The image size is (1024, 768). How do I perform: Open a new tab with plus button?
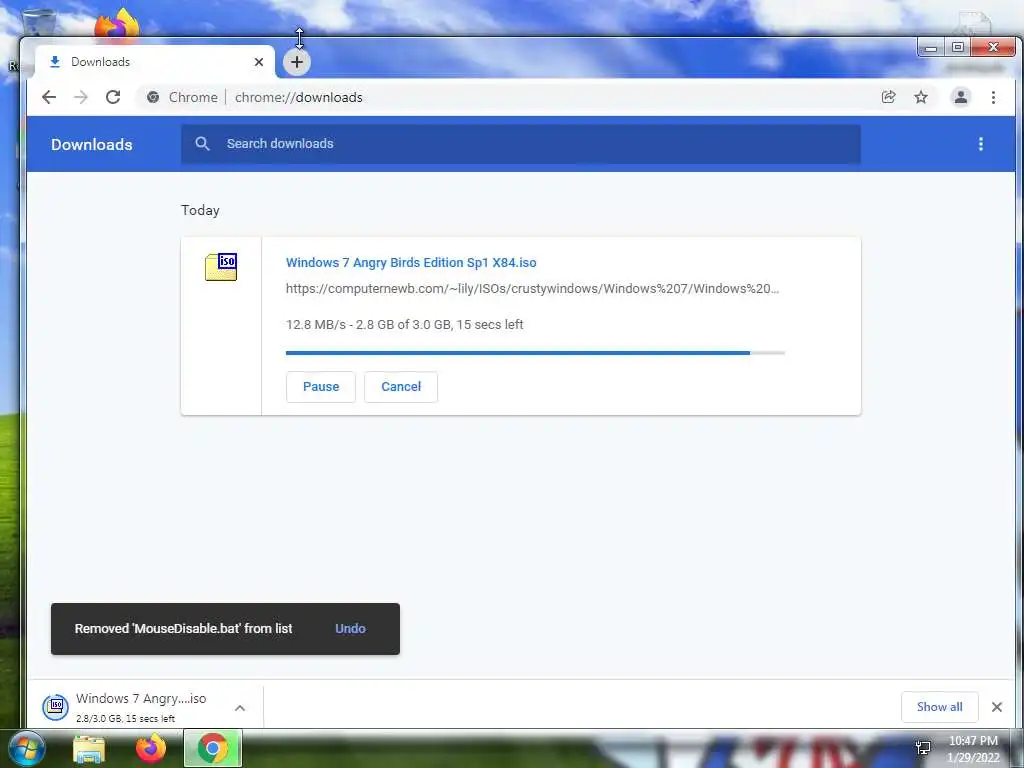pos(296,62)
